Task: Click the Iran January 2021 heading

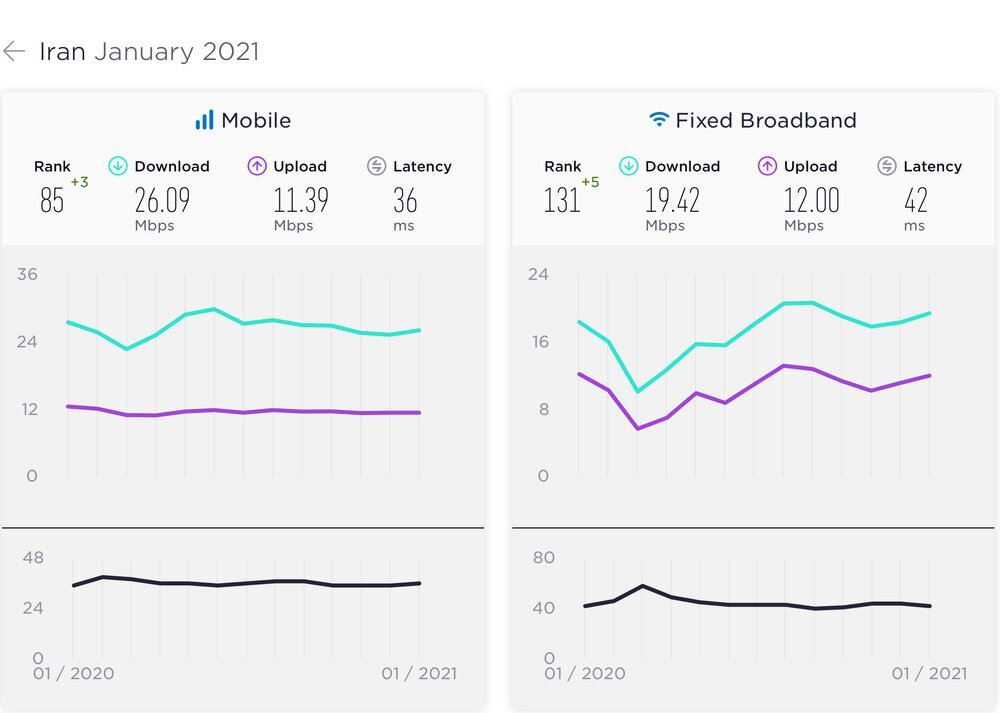Action: 149,52
